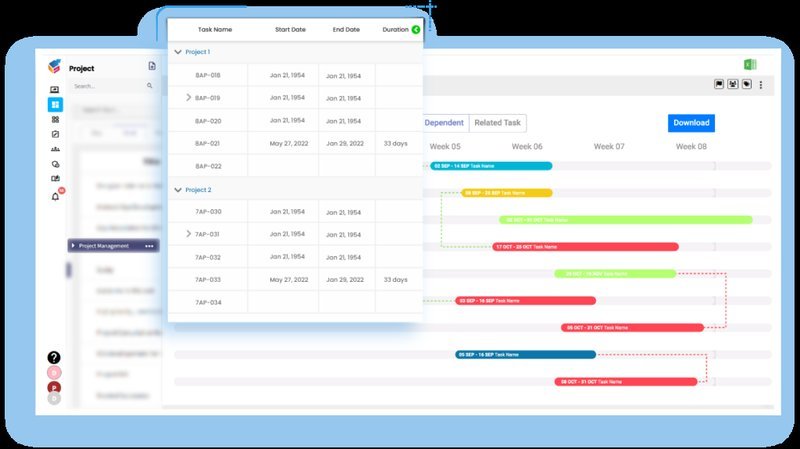This screenshot has width=800, height=449.
Task: Click the 8AP-018 task name cell
Action: pos(208,75)
